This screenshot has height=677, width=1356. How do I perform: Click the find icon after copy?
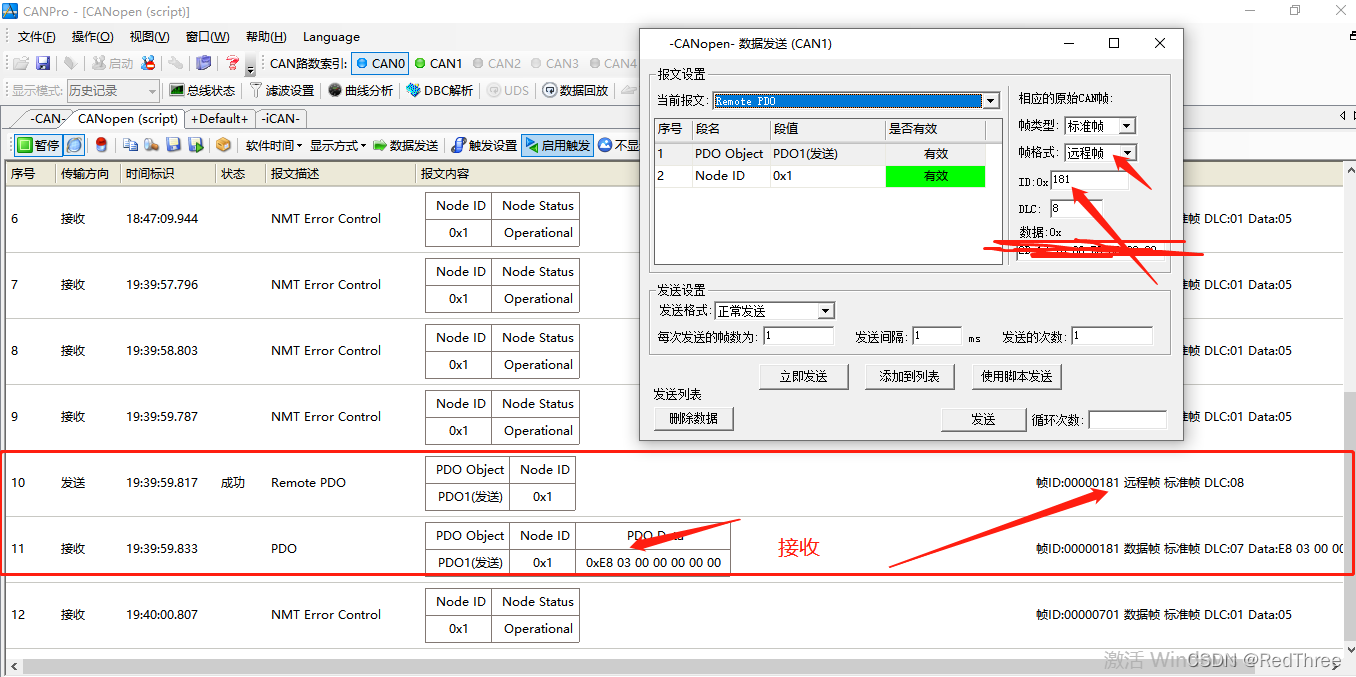click(x=151, y=145)
